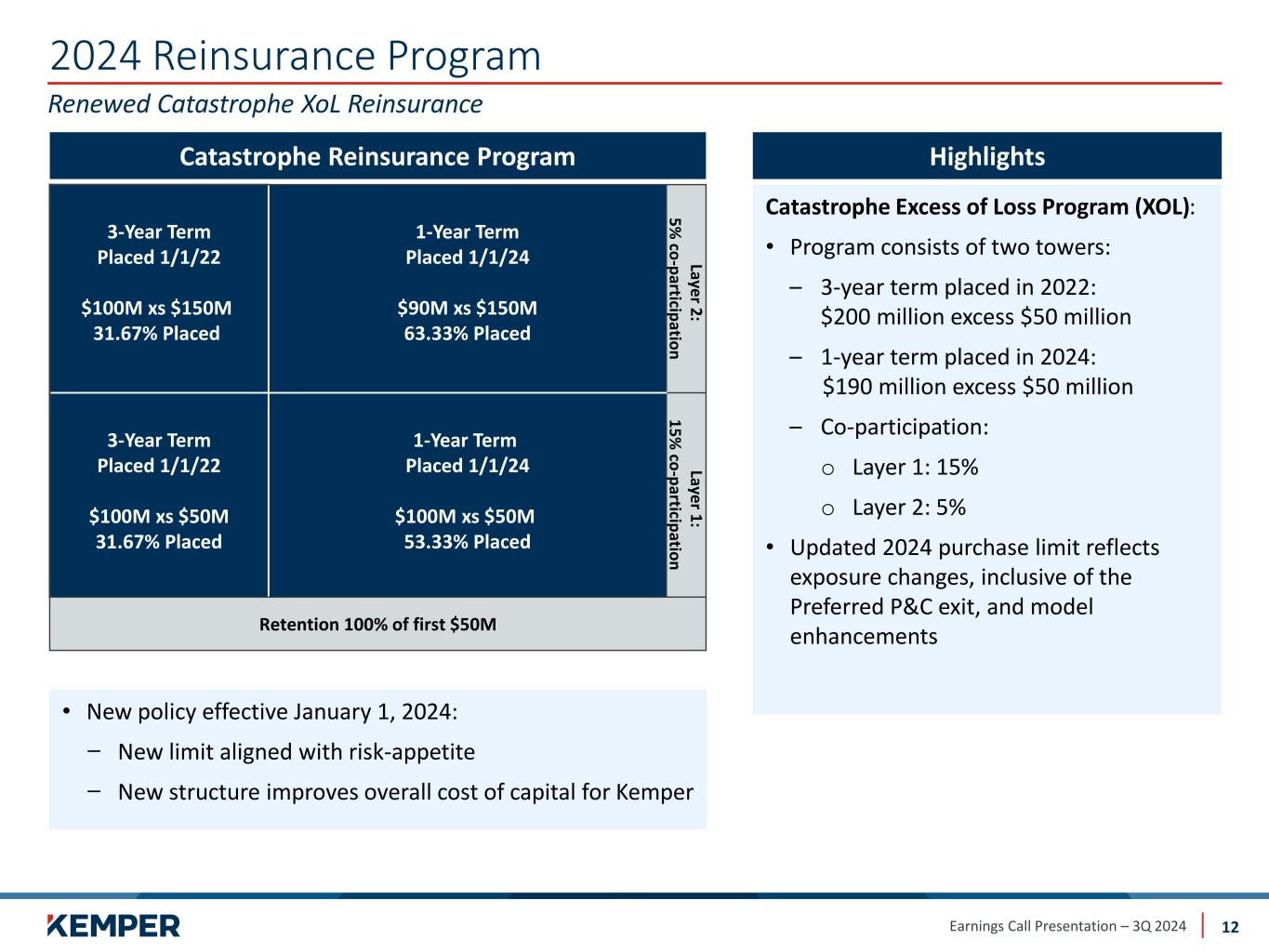Viewport: 1269px width, 952px height.
Task: Click the '$200 million excess $50 million' text
Action: tap(976, 317)
